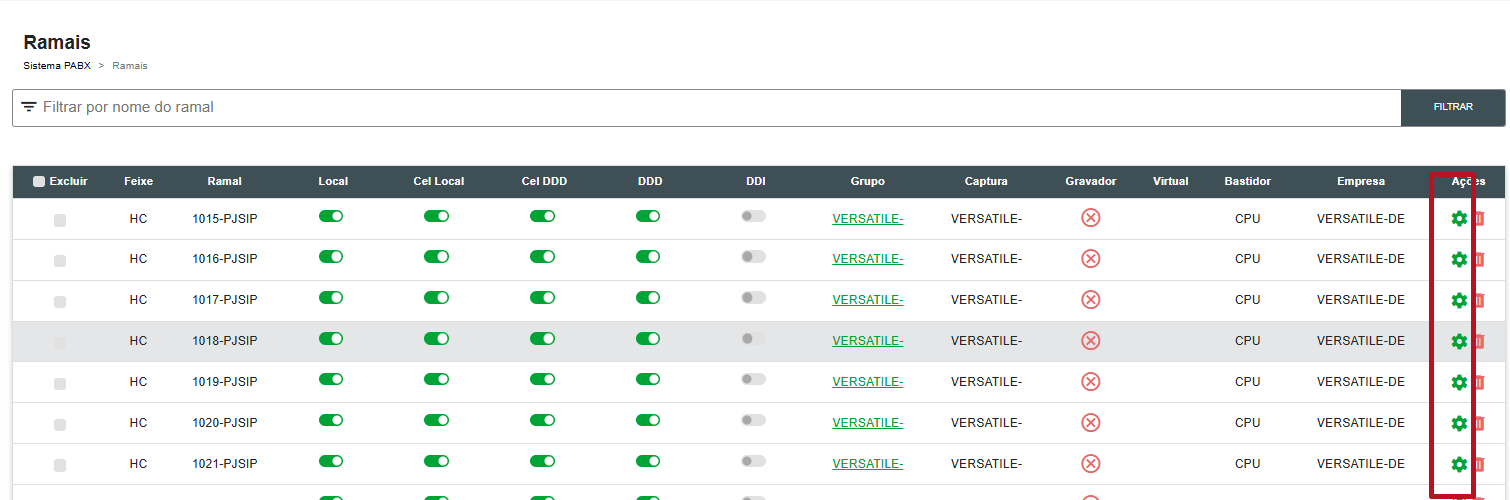This screenshot has height=500, width=1510.
Task: Click the Empresa column header
Action: coord(1361,182)
